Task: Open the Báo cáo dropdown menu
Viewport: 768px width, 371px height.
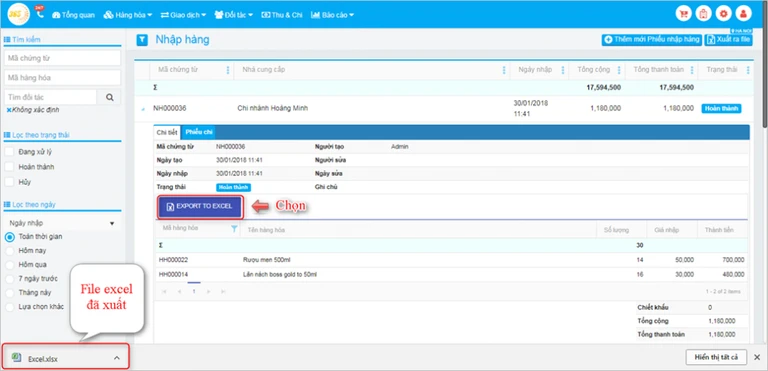Action: [x=332, y=15]
